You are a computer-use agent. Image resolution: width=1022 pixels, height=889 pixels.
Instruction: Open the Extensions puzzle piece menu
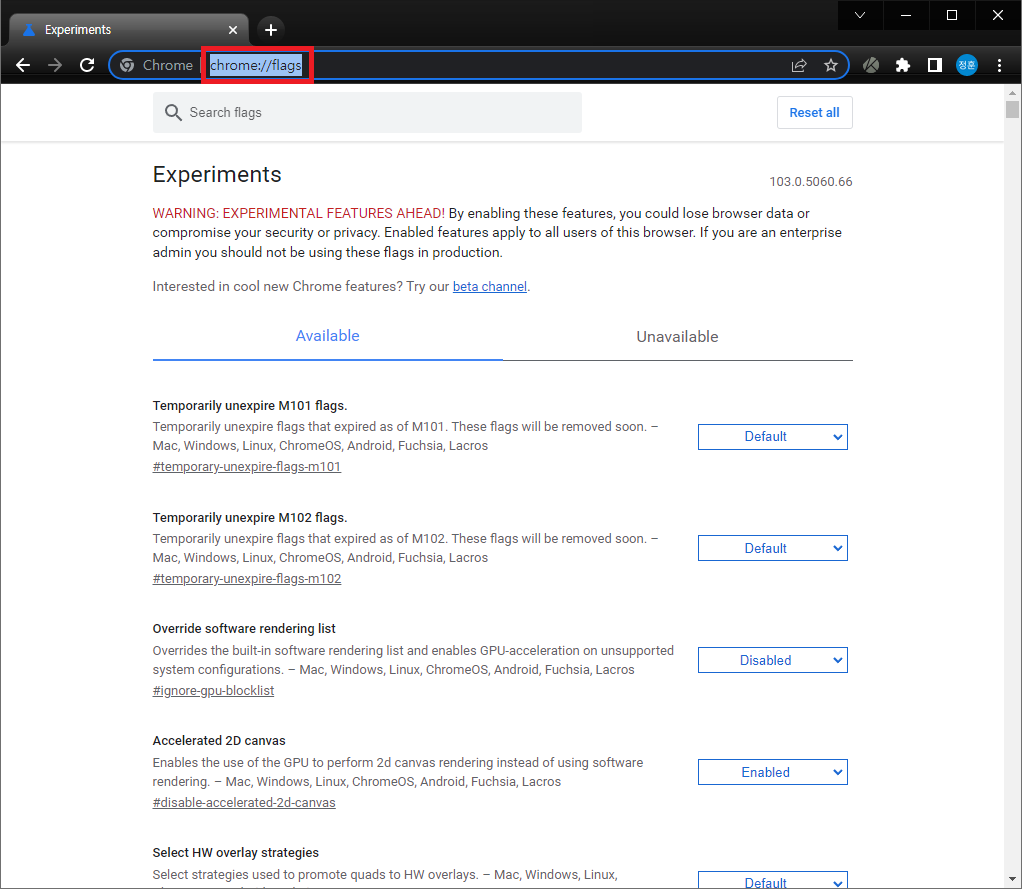point(903,65)
